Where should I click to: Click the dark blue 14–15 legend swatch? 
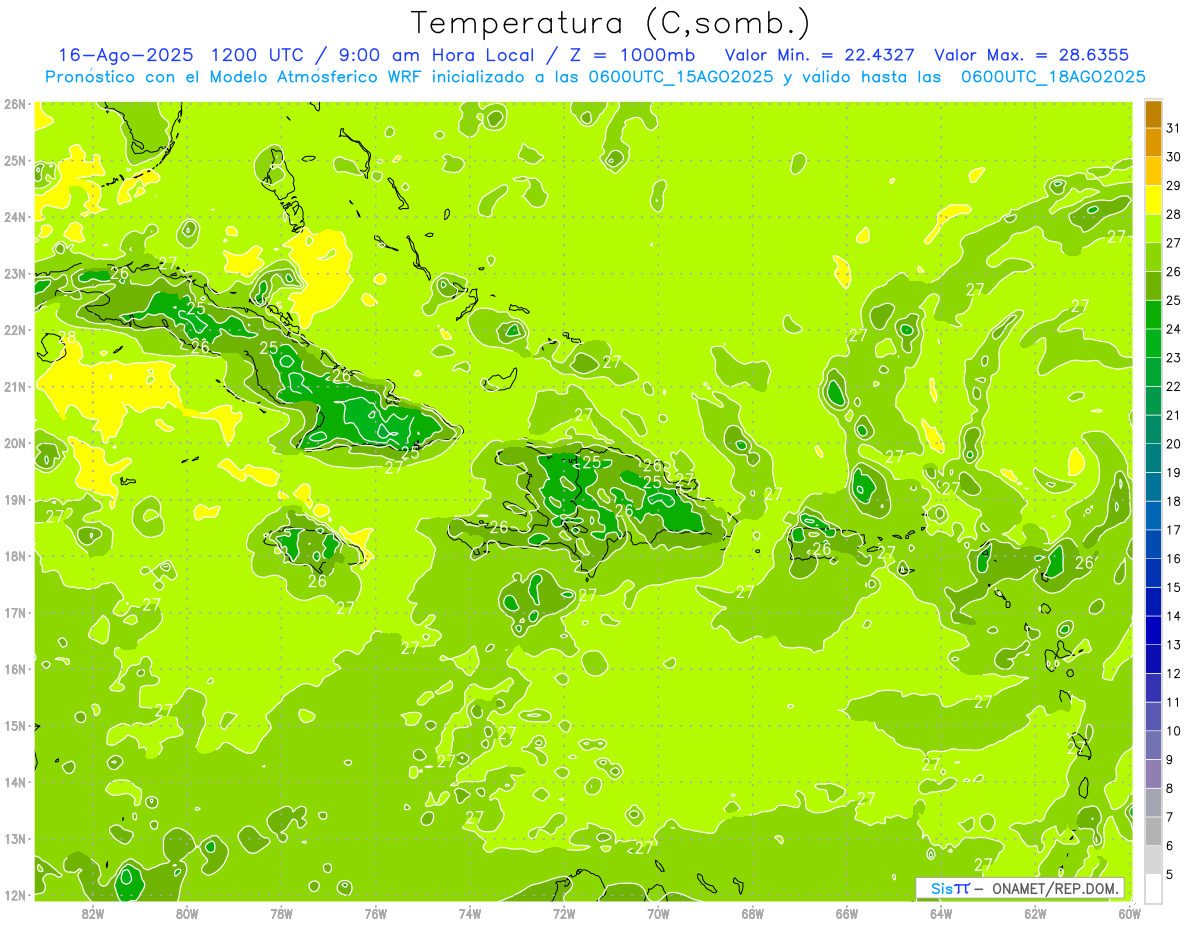pyautogui.click(x=1153, y=601)
